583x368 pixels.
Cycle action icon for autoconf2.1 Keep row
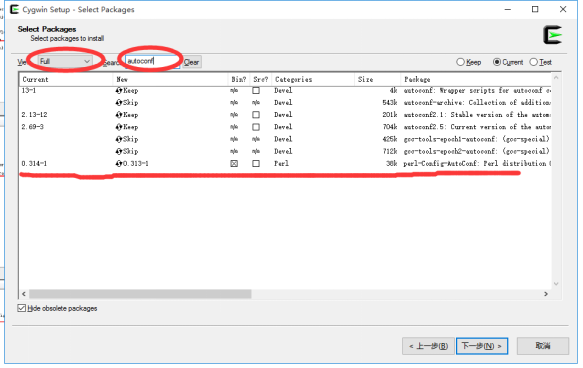tap(119, 115)
